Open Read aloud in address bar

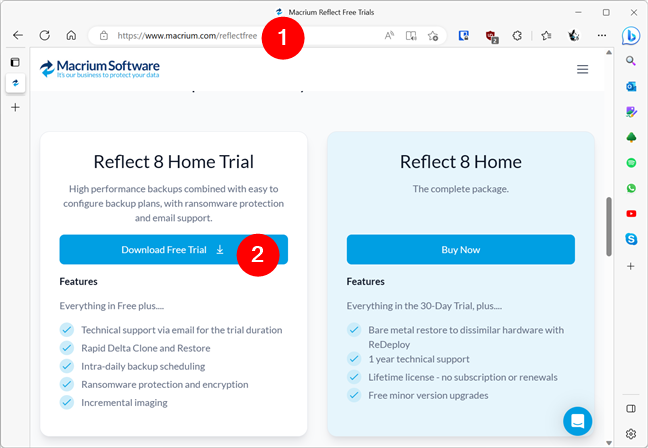pyautogui.click(x=389, y=36)
